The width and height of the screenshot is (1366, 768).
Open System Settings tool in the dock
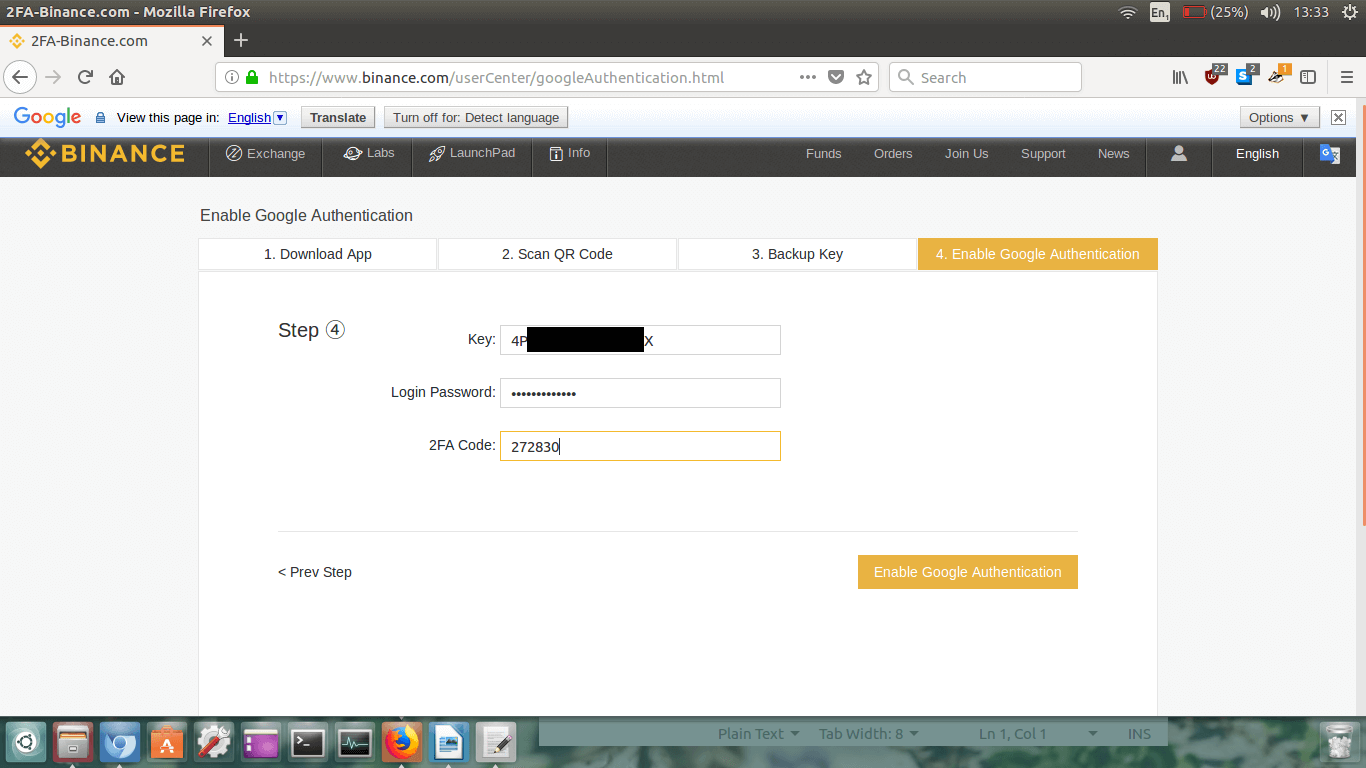(x=214, y=743)
